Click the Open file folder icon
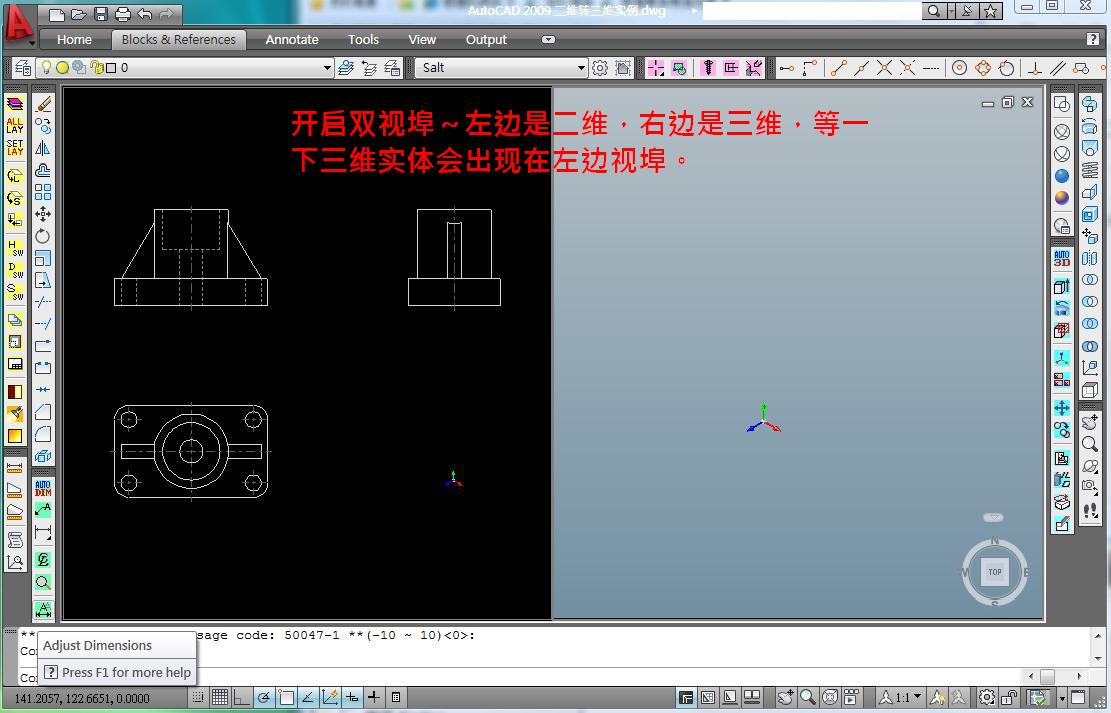 [79, 14]
